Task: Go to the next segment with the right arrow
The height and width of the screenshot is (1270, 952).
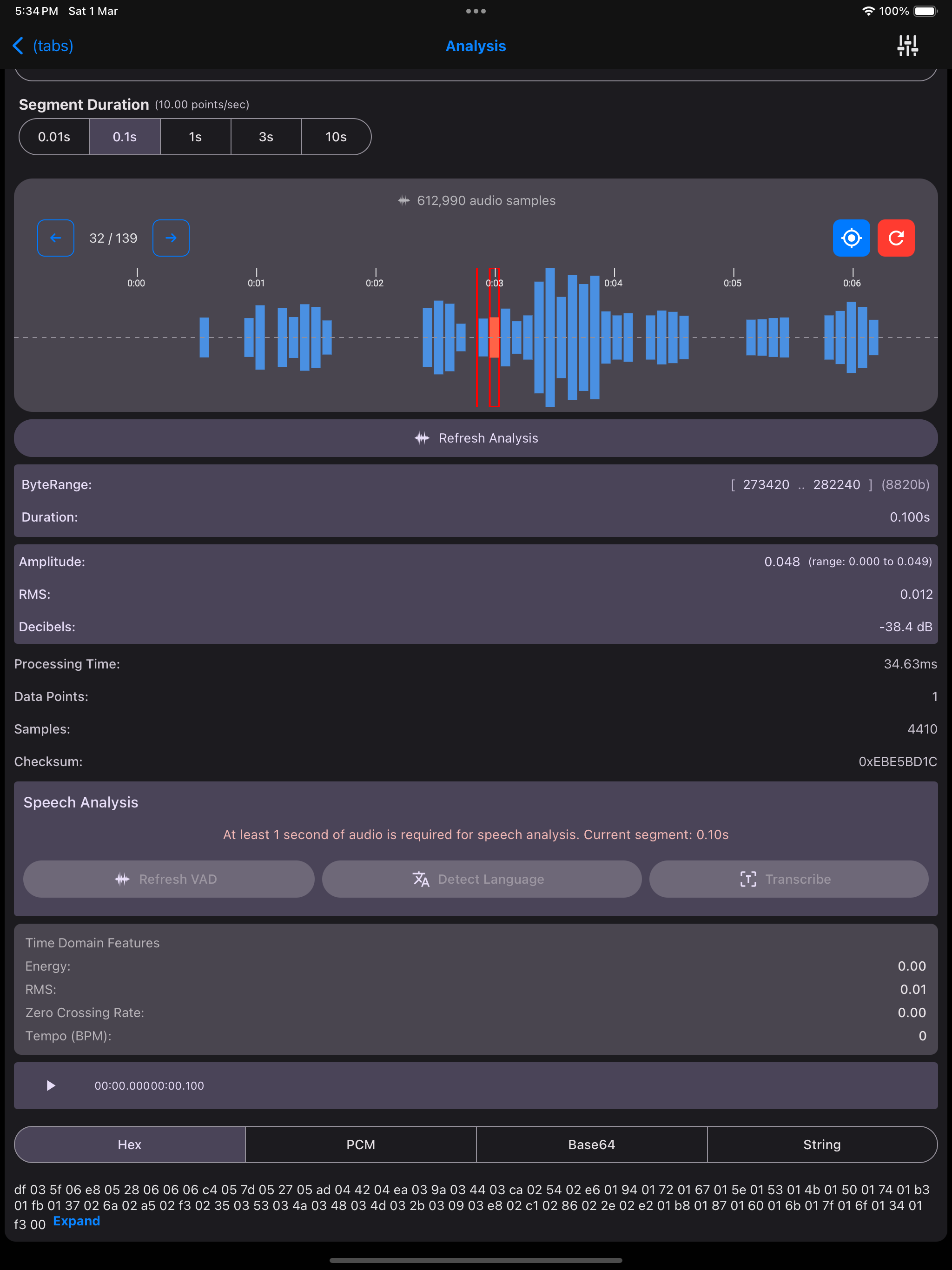Action: pos(171,238)
